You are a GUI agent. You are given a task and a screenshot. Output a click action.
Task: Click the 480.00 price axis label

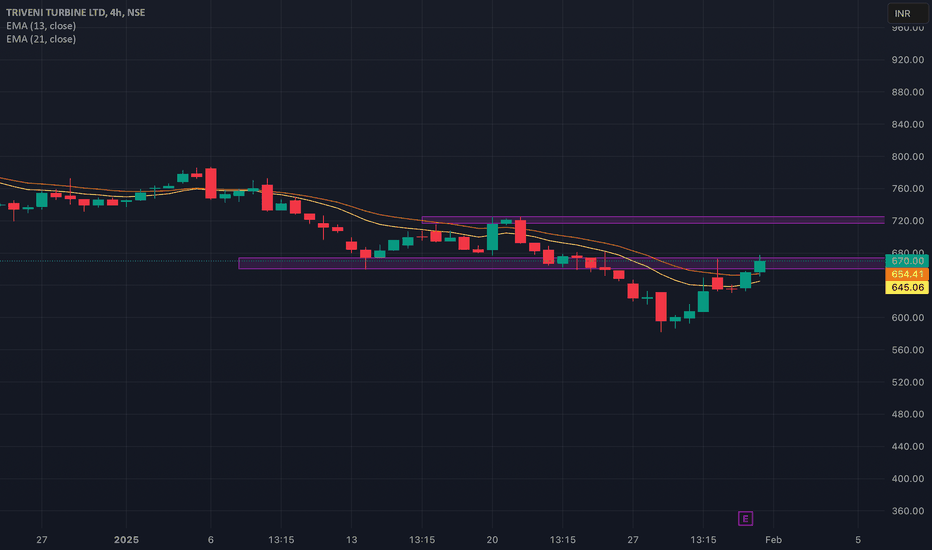[908, 414]
